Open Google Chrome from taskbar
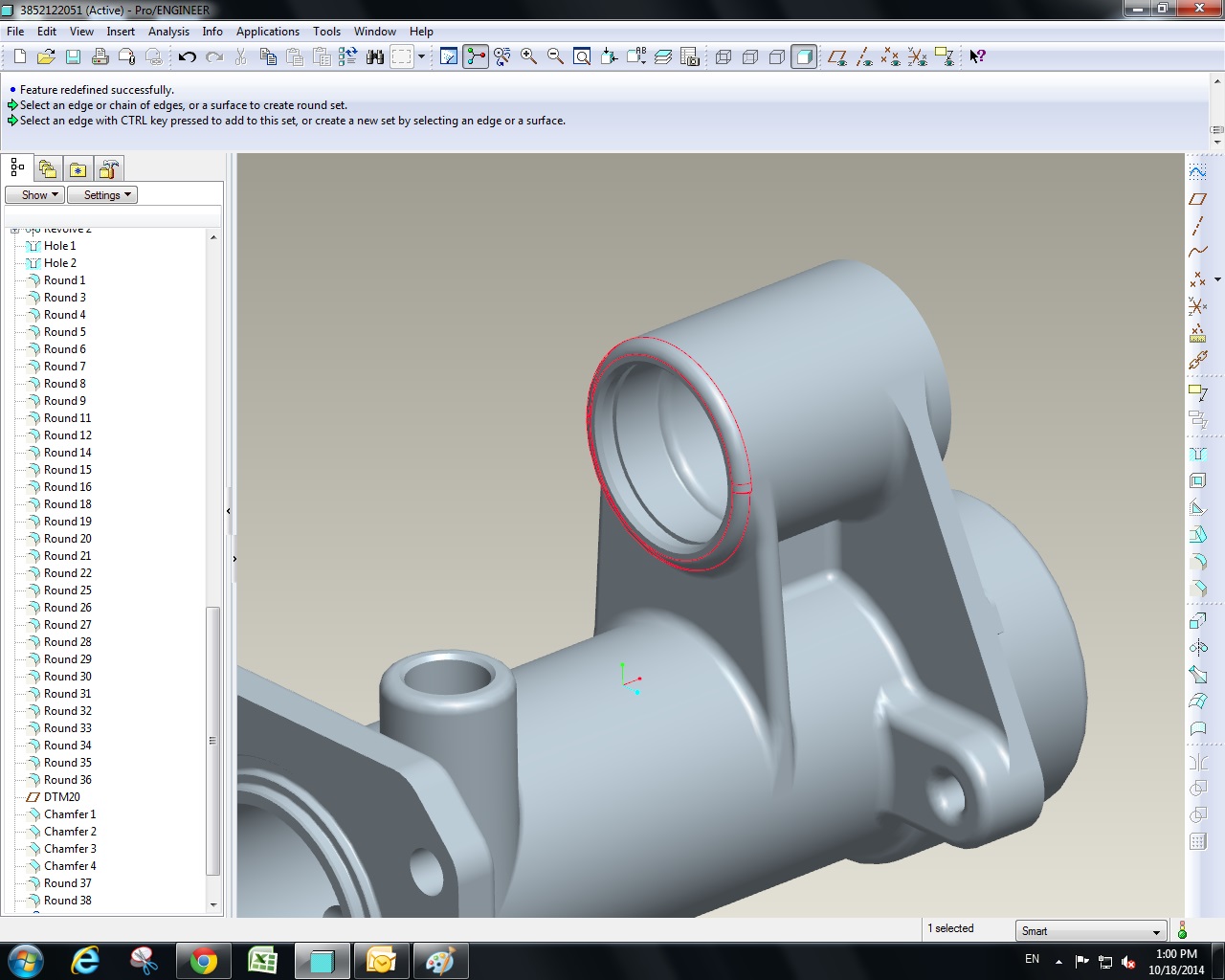 coord(203,960)
